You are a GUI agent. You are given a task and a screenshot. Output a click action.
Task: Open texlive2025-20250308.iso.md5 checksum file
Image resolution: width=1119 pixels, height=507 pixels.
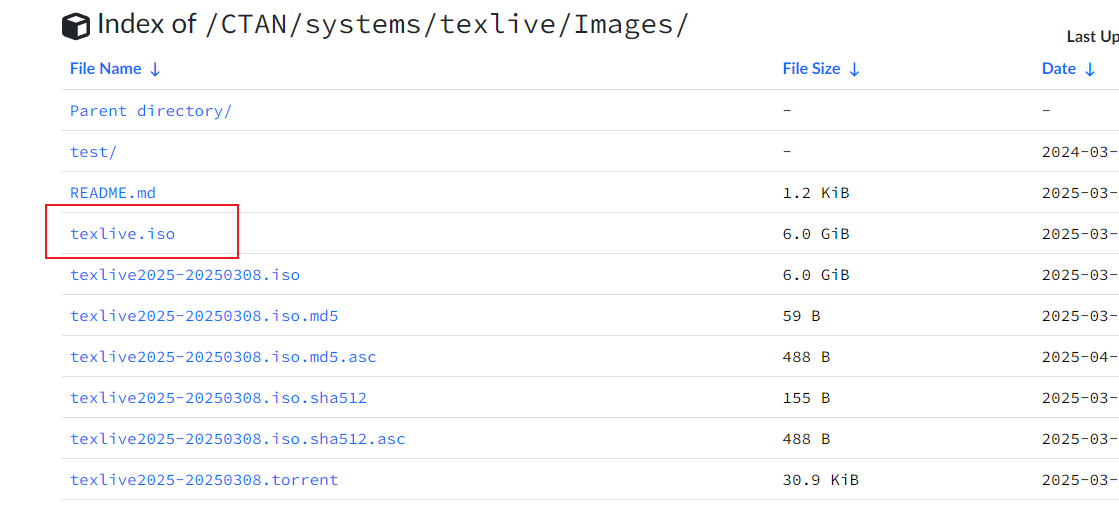[204, 316]
